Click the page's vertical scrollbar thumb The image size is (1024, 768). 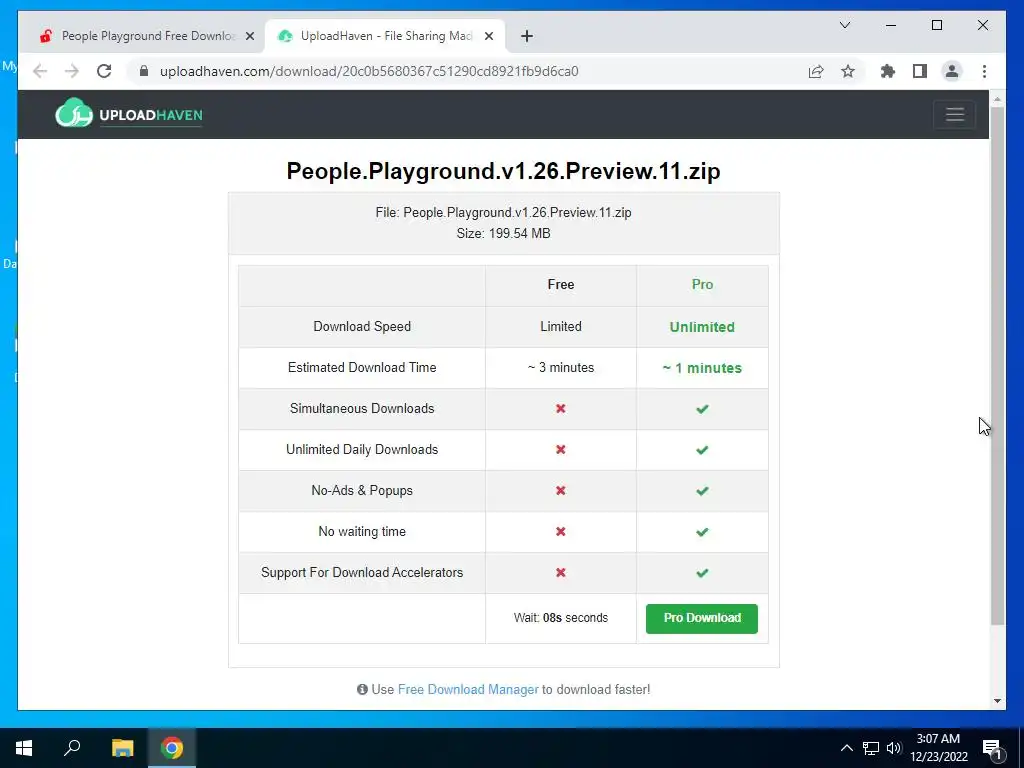(997, 366)
